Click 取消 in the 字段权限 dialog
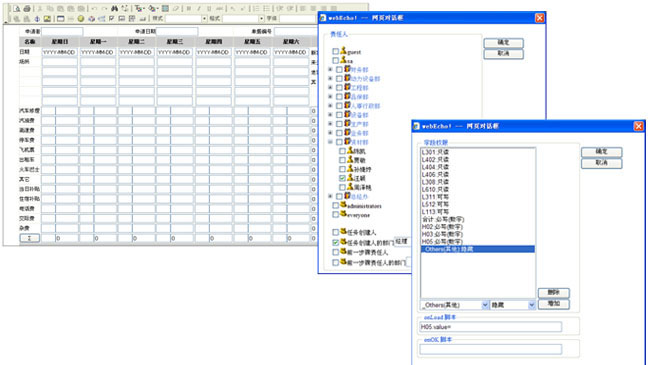 click(601, 163)
